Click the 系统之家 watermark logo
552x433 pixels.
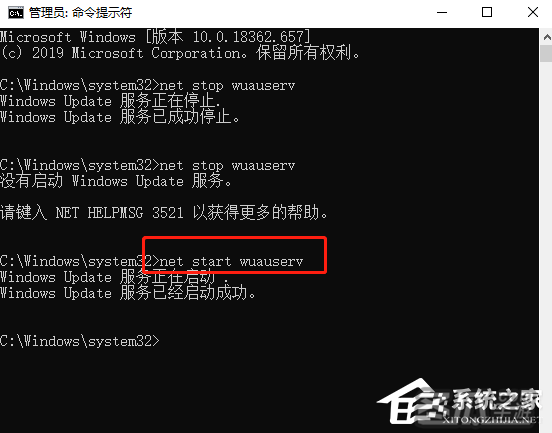point(459,402)
